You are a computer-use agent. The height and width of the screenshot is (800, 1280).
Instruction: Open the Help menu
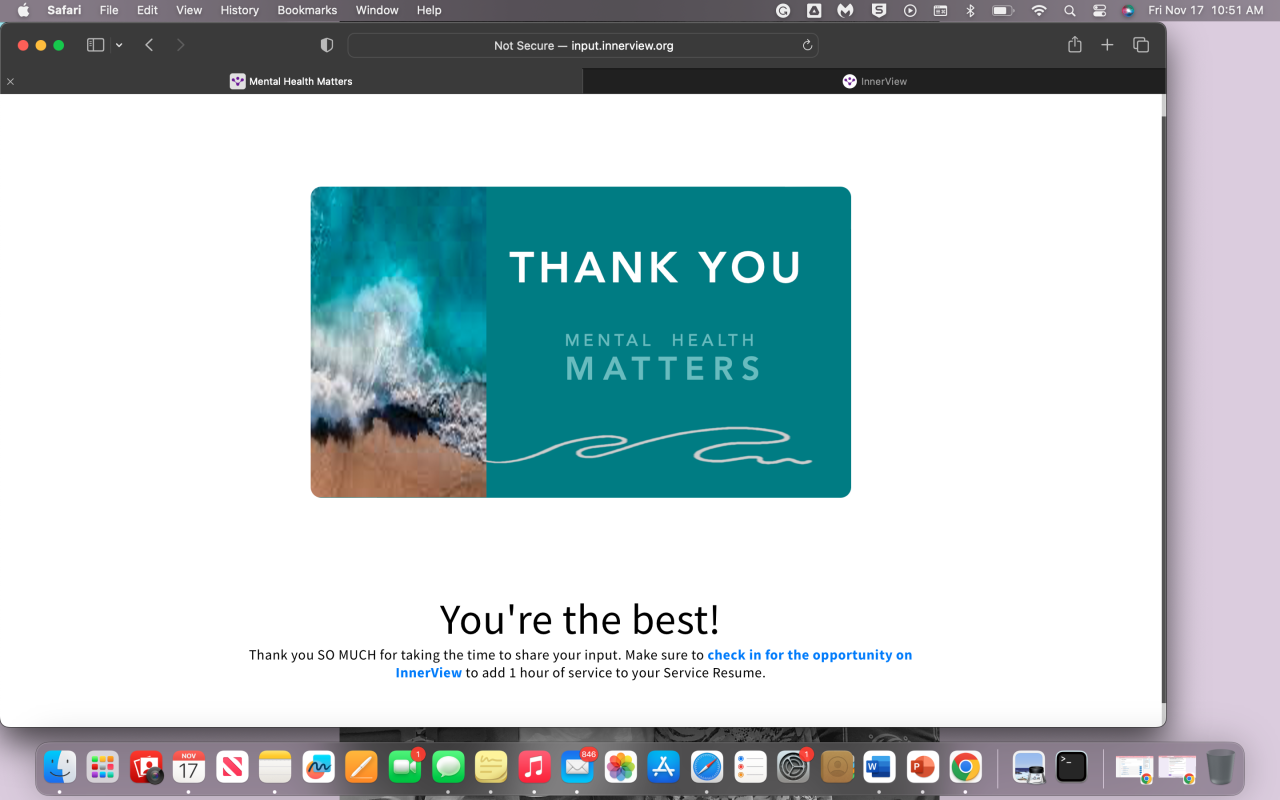click(429, 10)
